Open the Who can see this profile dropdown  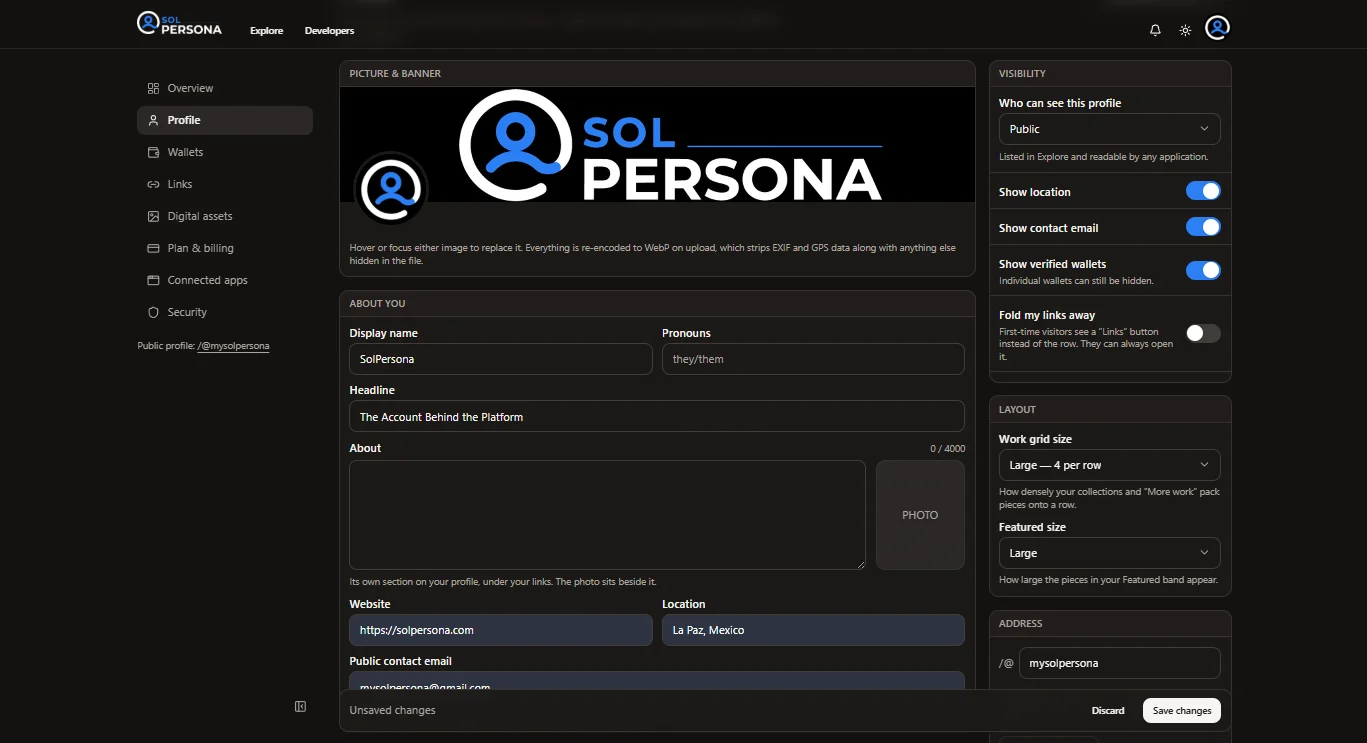[x=1109, y=129]
